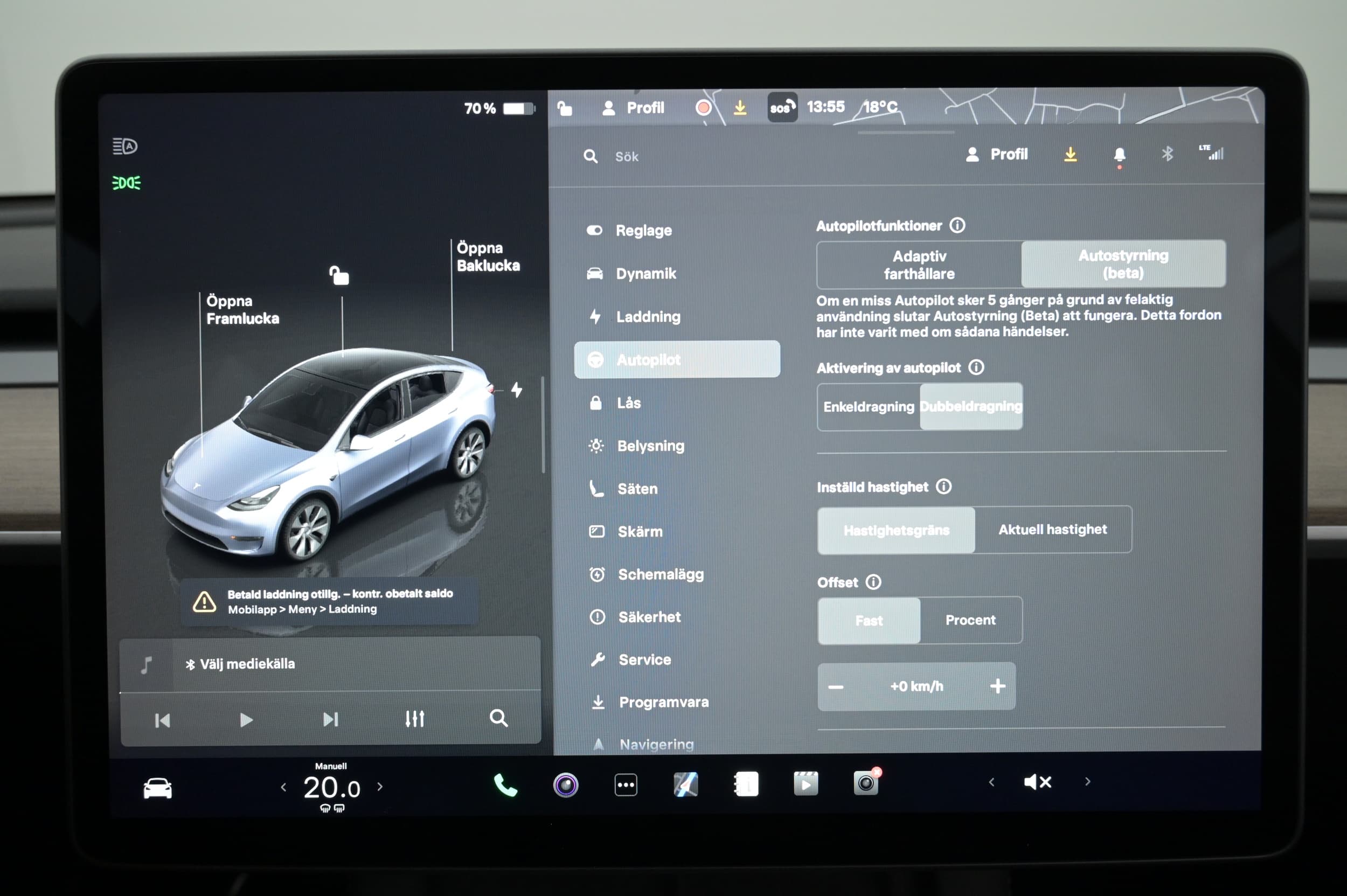Screen dimensions: 1347x896
Task: Open the phone app in the dock
Action: 505,785
